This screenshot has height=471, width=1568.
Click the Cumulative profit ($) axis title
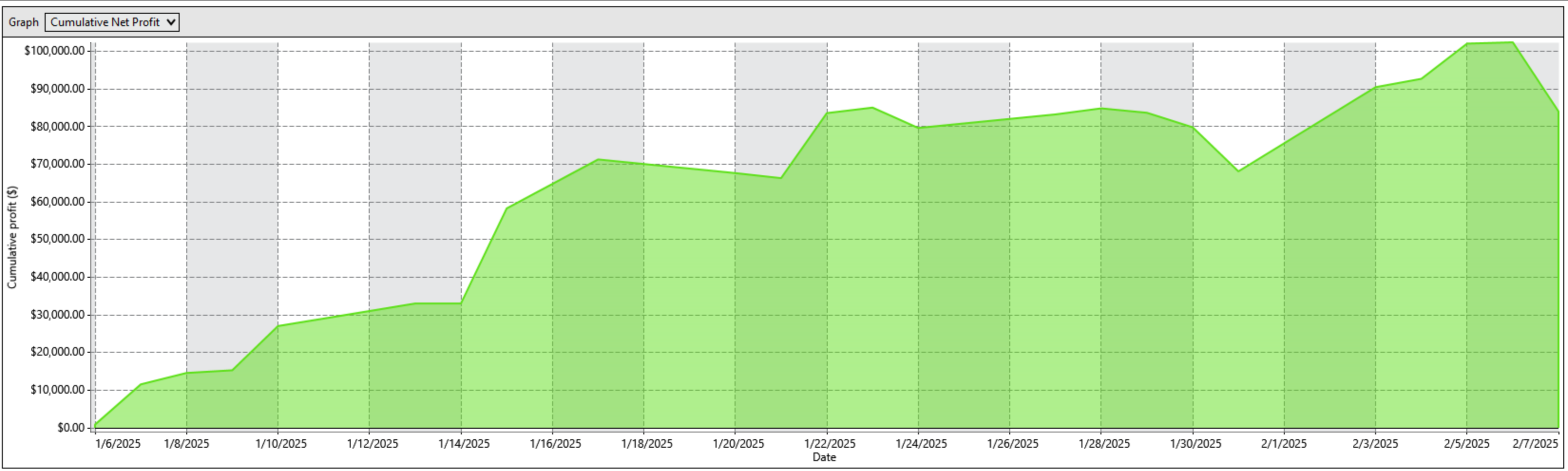click(12, 237)
